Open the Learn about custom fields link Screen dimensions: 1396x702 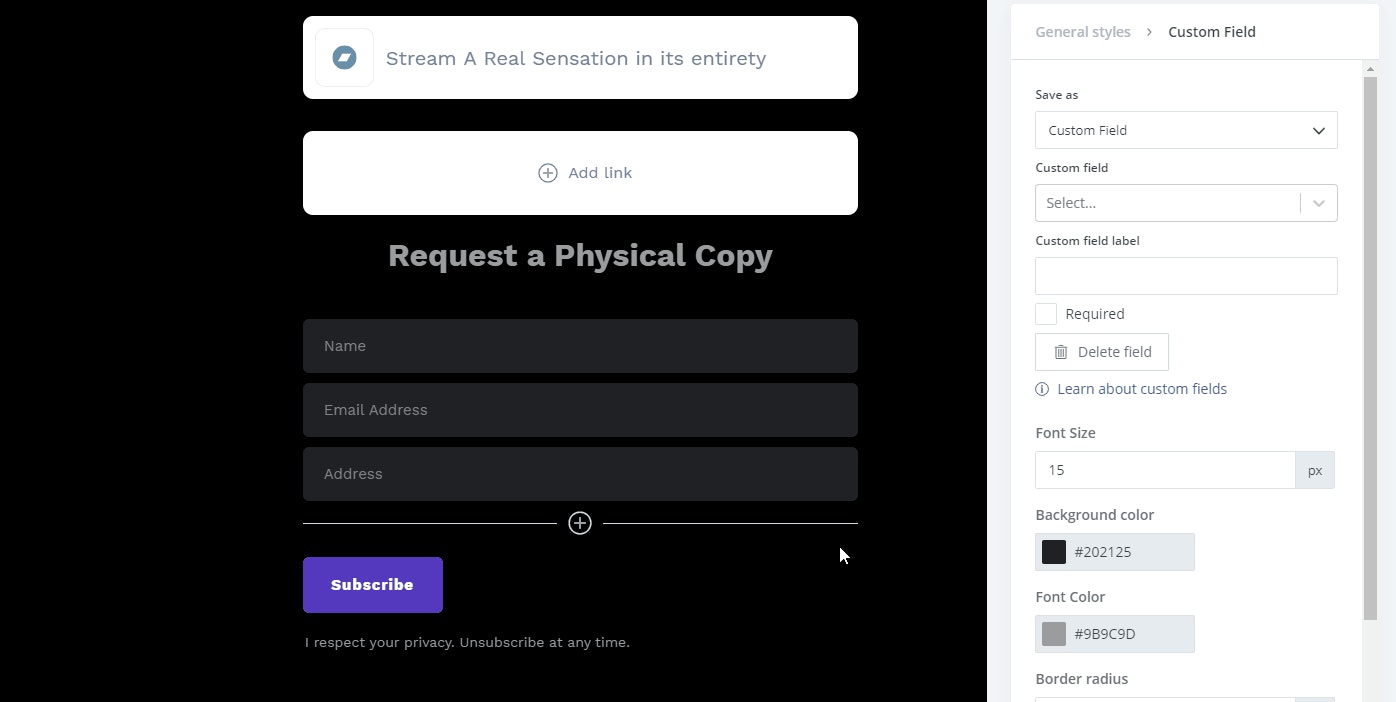(1142, 389)
